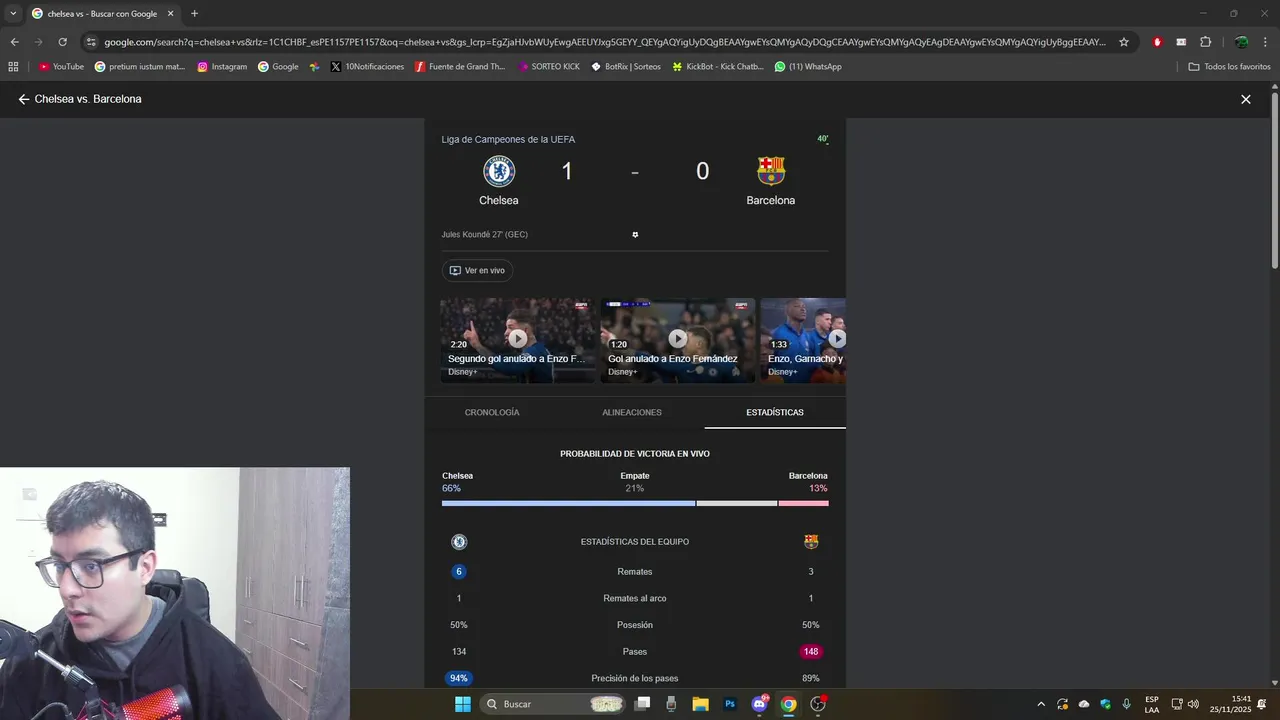
Task: Close the match overlay with the X
Action: click(1246, 99)
